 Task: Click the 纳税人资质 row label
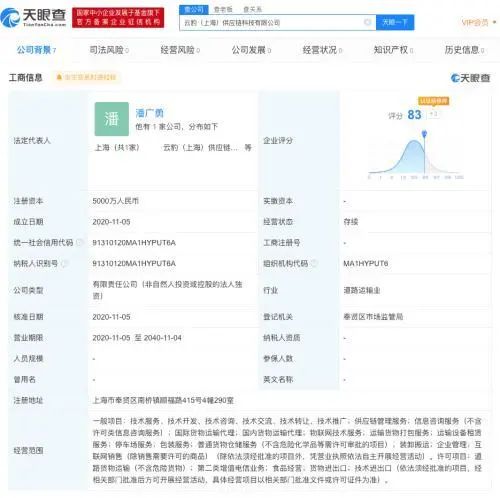pyautogui.click(x=282, y=338)
